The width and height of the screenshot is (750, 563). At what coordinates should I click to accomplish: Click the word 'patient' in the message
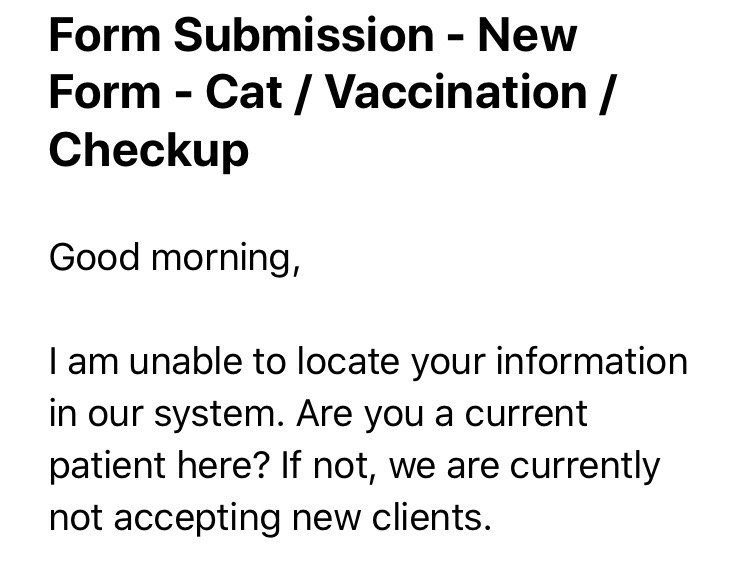tap(107, 467)
